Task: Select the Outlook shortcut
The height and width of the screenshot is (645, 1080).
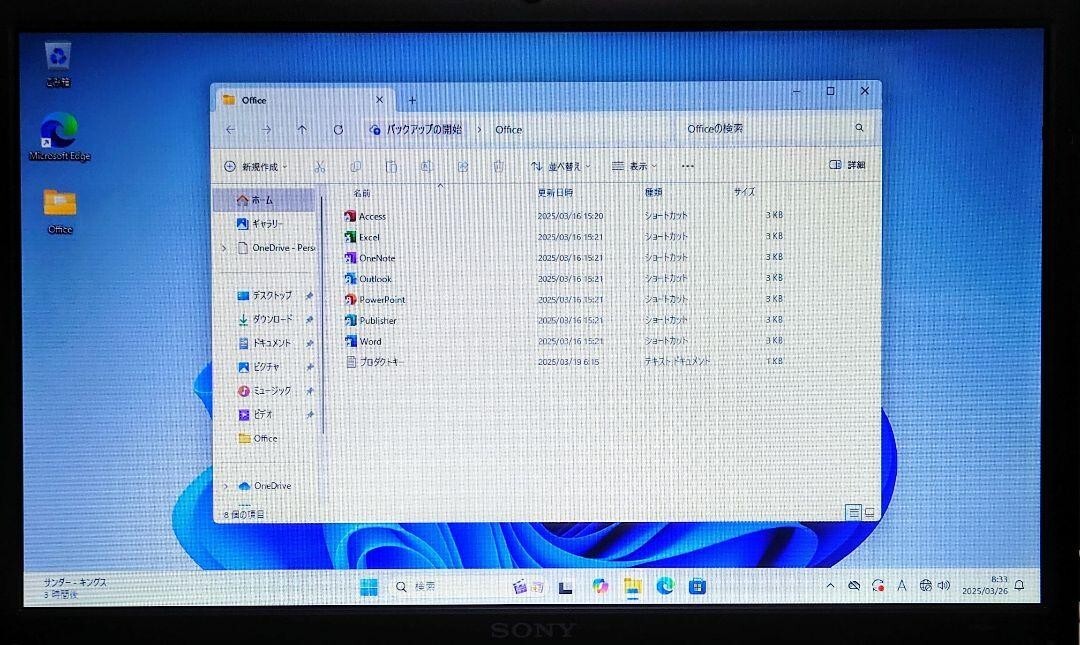Action: pyautogui.click(x=368, y=278)
